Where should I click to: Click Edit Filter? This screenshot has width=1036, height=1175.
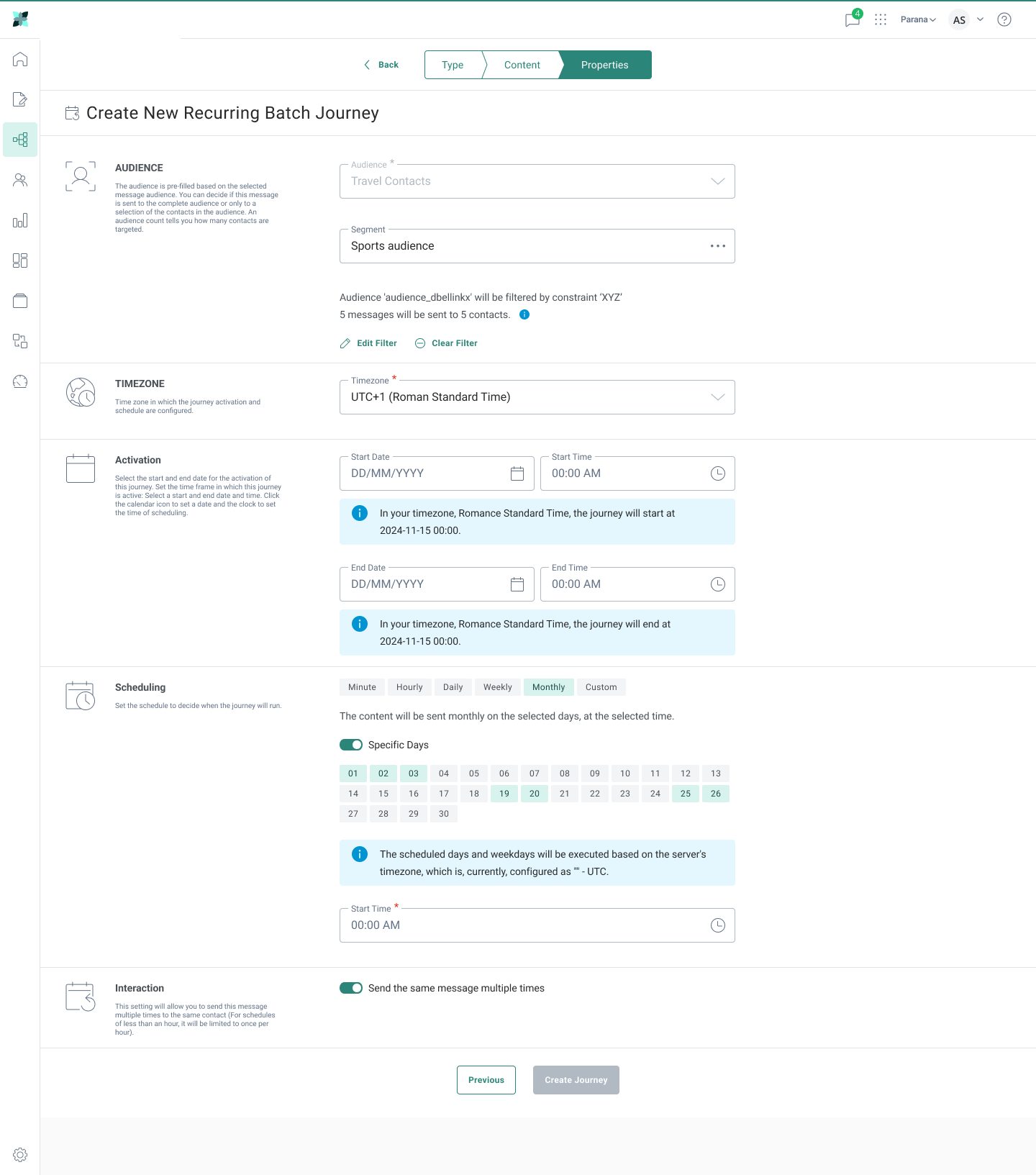368,343
